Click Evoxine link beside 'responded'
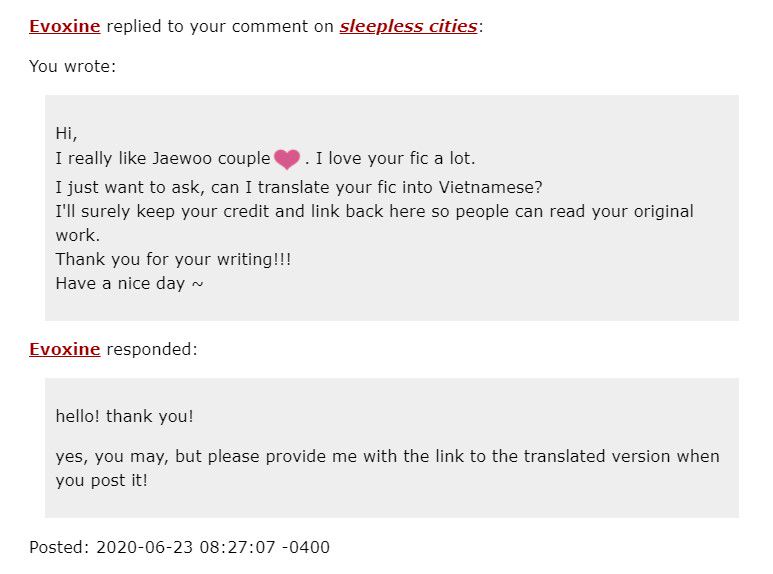This screenshot has width=773, height=574. click(65, 349)
